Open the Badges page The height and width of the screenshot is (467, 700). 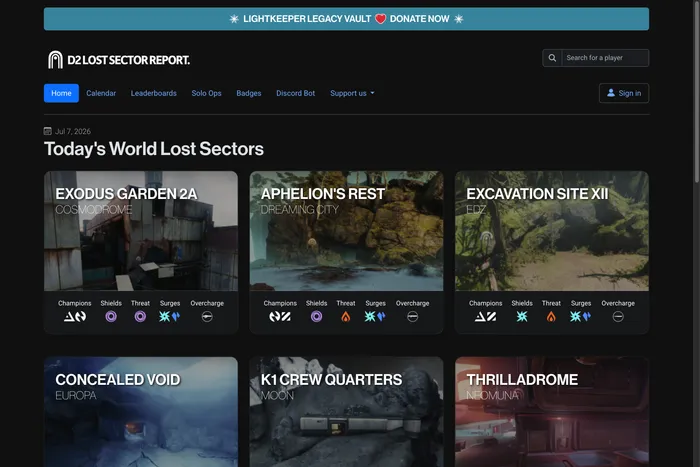click(x=249, y=93)
